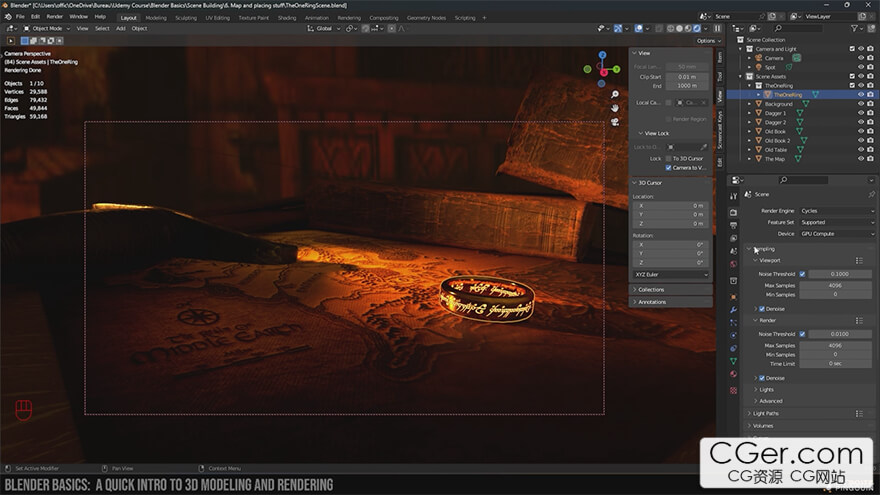Screen dimensions: 880x495
Task: Open Scene properties tab icon
Action: pyautogui.click(x=734, y=251)
